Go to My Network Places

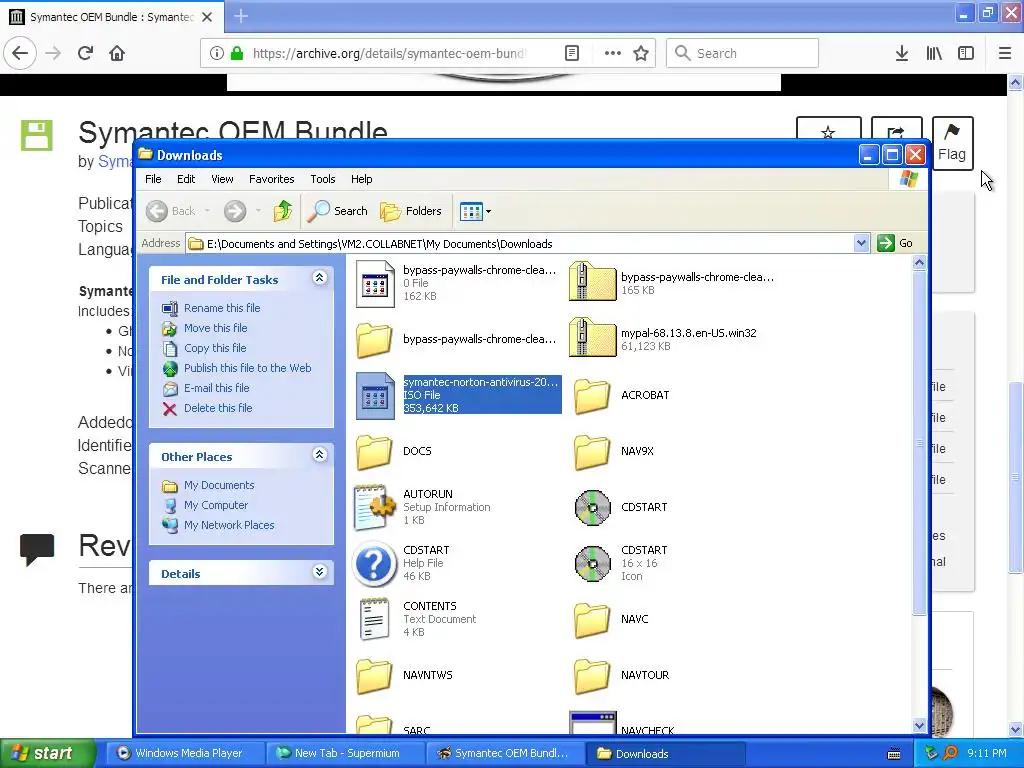click(229, 525)
